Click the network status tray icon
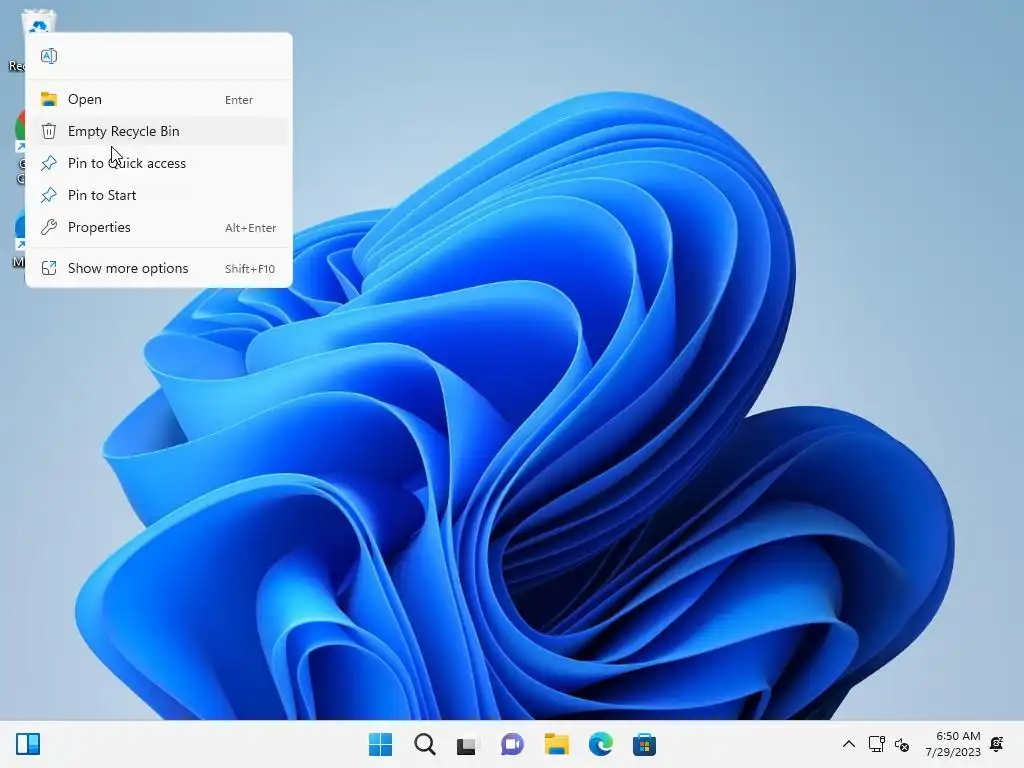 [x=876, y=744]
